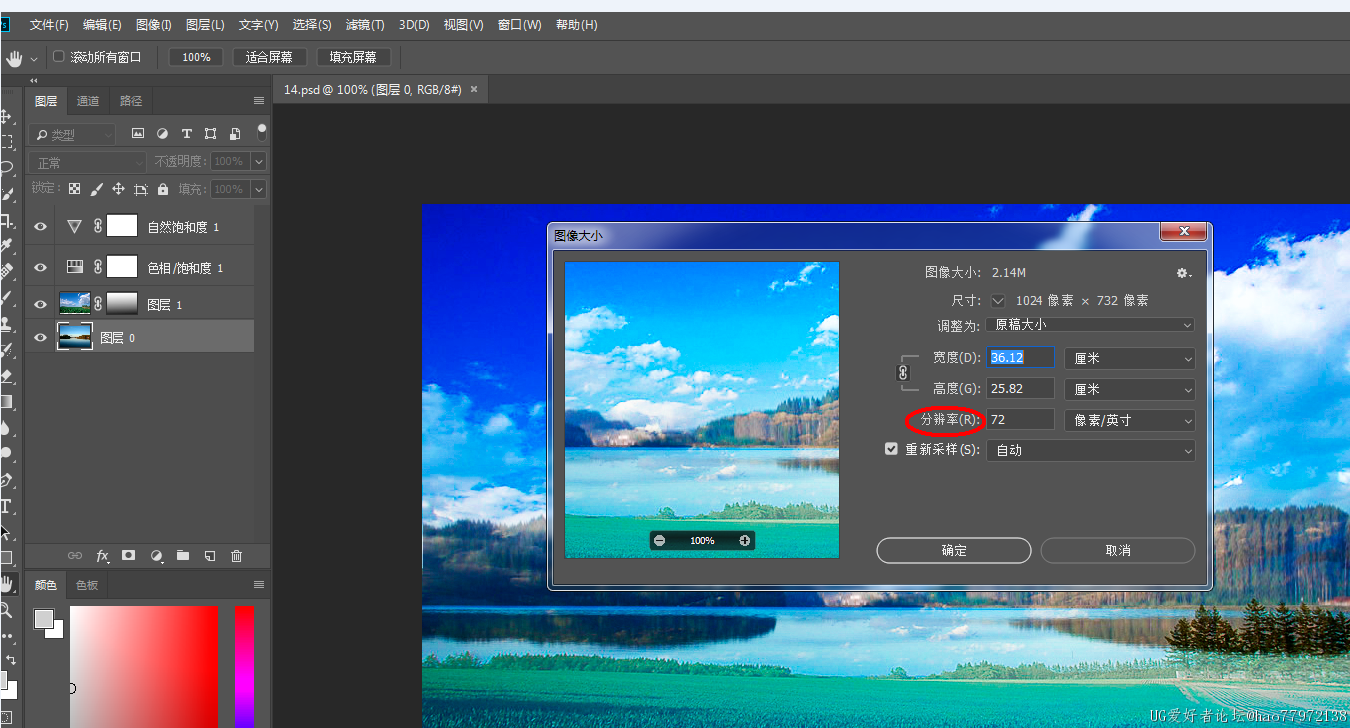Enable 滚动所有窗口 checkbox
Image resolution: width=1350 pixels, height=728 pixels.
[x=58, y=57]
